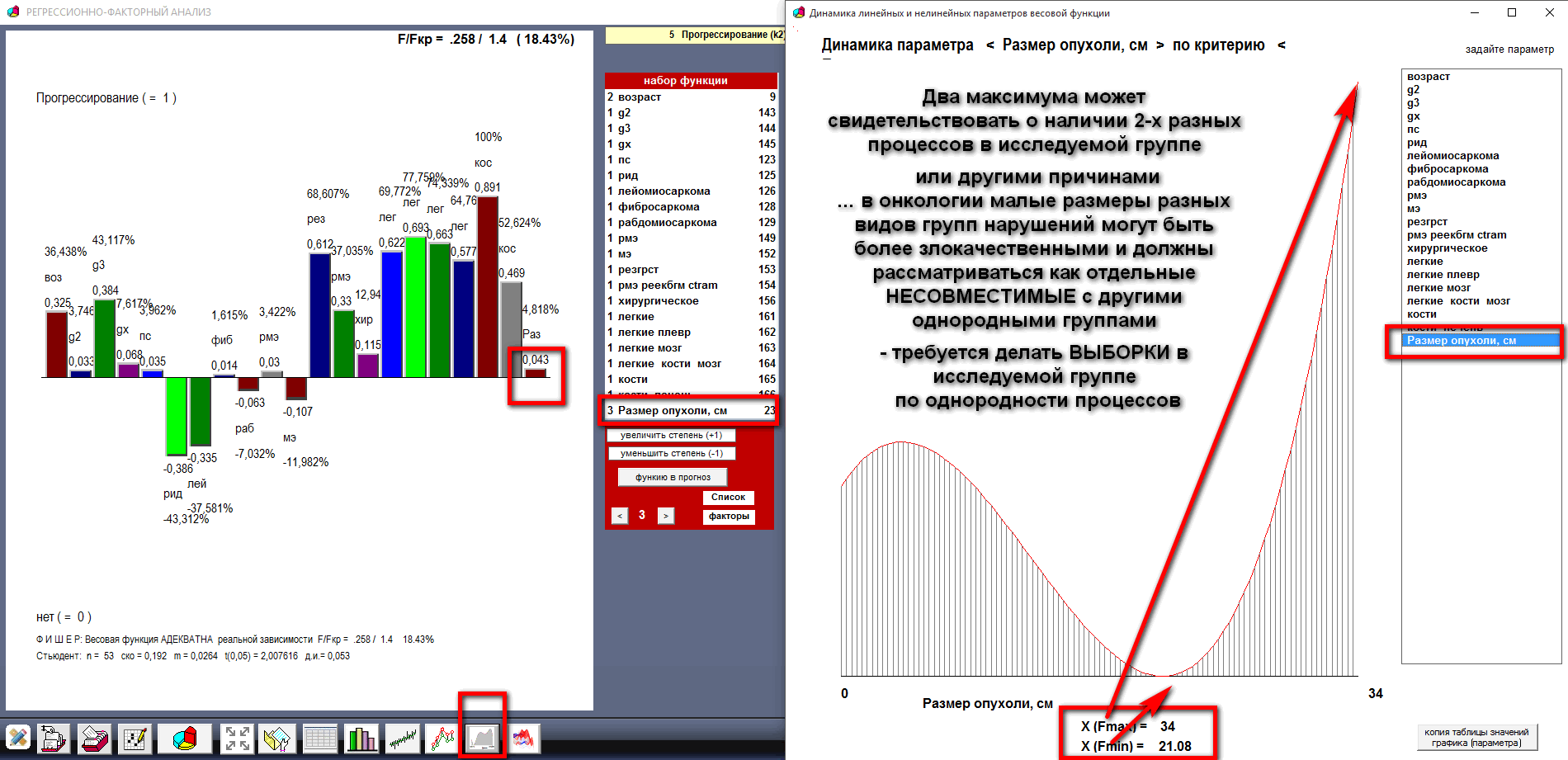1568x760 pixels.
Task: Open the colored bar histogram icon
Action: click(361, 738)
